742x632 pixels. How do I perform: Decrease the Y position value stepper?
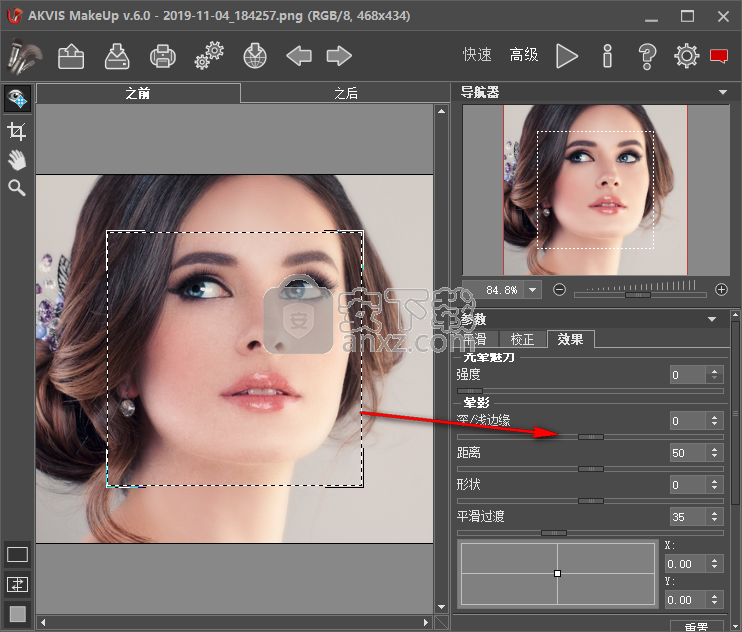[715, 604]
